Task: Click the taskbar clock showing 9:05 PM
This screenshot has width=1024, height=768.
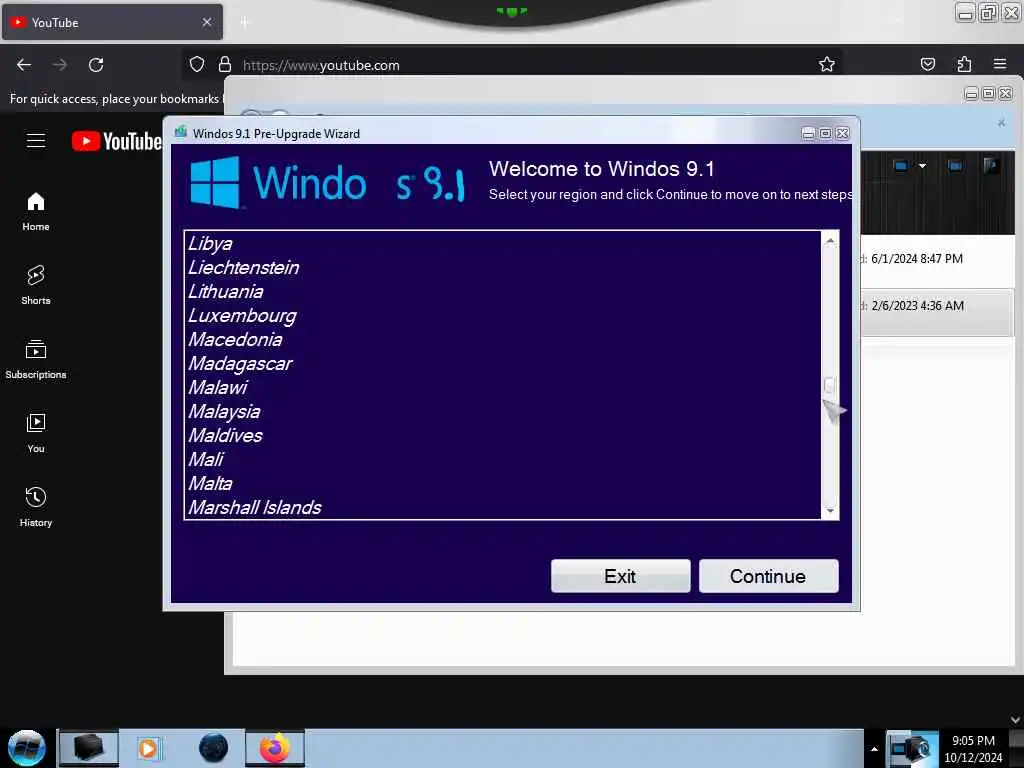Action: [973, 748]
